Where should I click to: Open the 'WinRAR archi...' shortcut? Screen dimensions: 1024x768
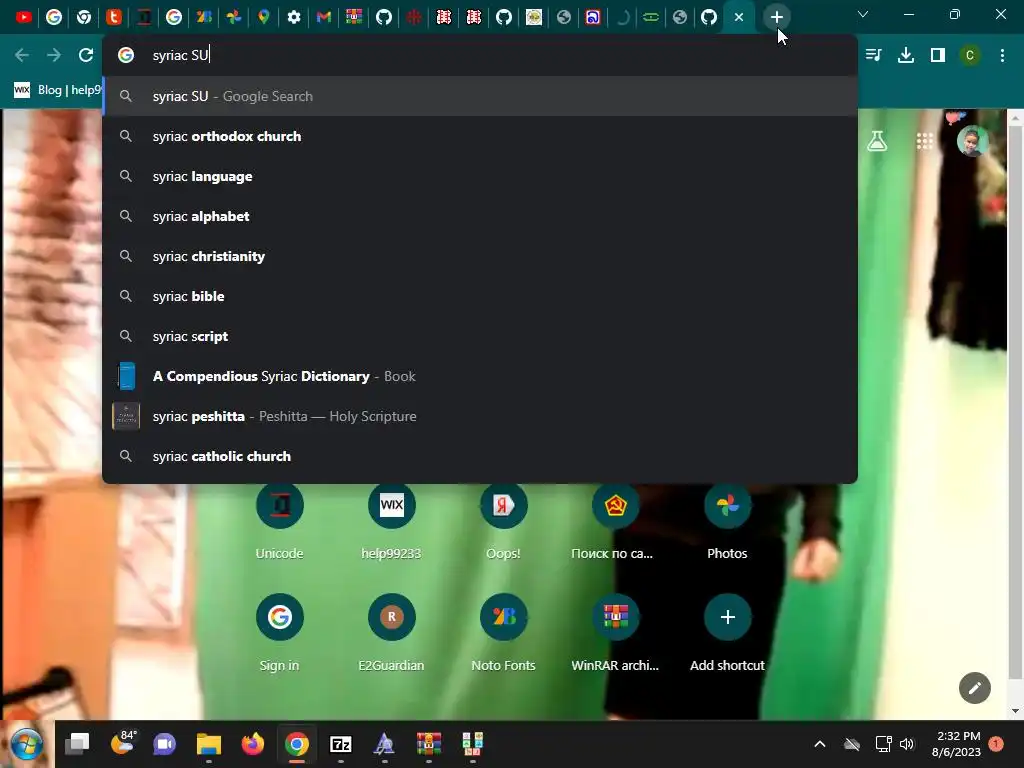[615, 633]
